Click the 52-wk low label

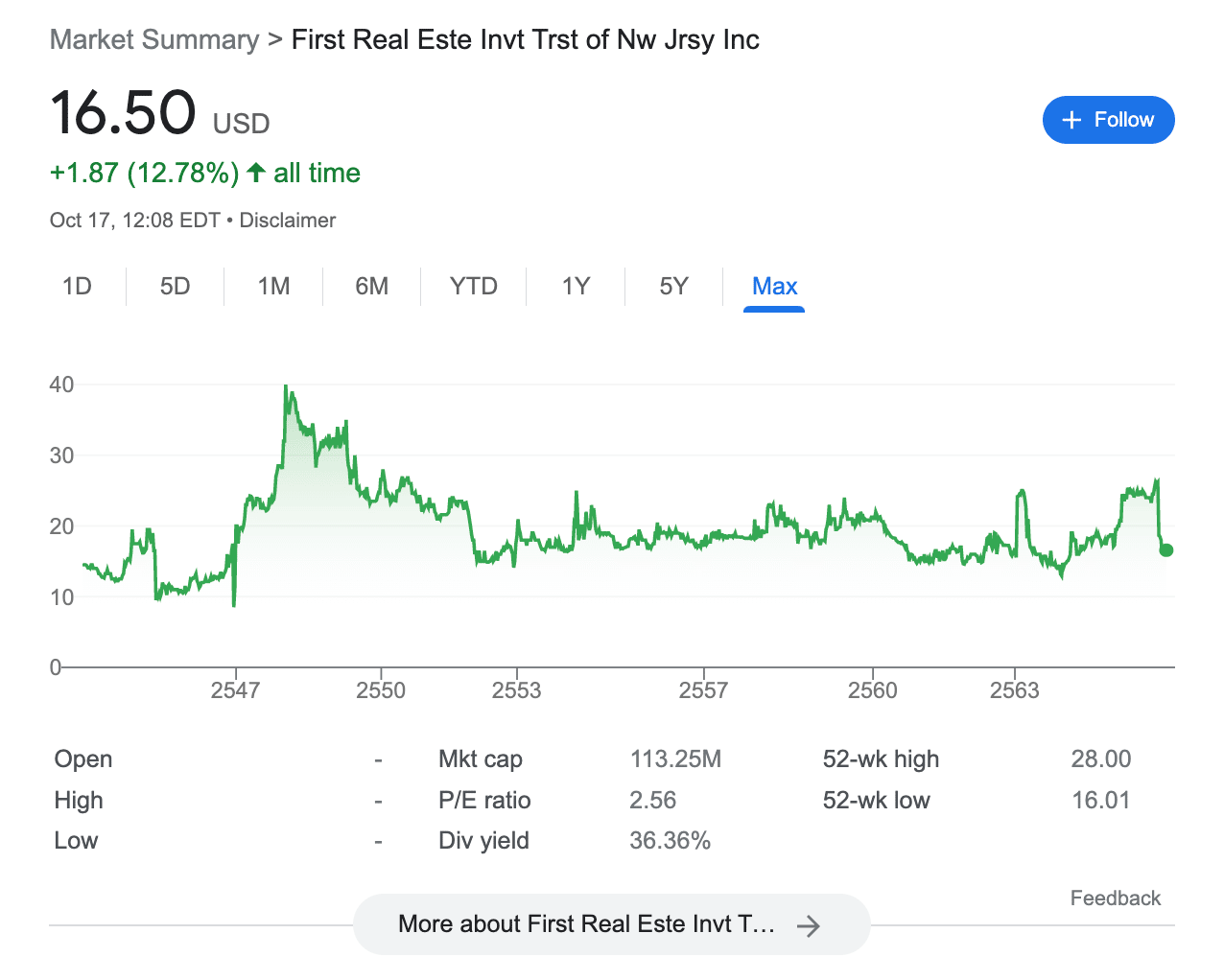pos(876,801)
